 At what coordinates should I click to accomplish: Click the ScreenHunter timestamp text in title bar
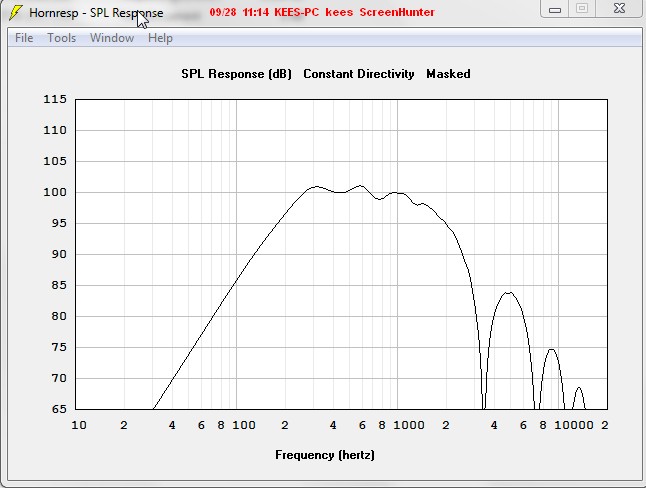pyautogui.click(x=322, y=12)
